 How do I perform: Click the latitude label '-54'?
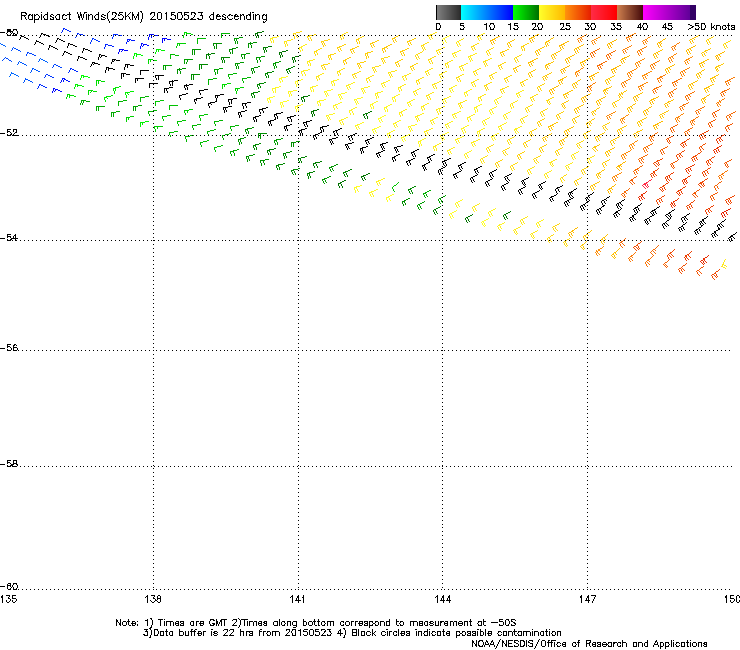tap(9, 237)
